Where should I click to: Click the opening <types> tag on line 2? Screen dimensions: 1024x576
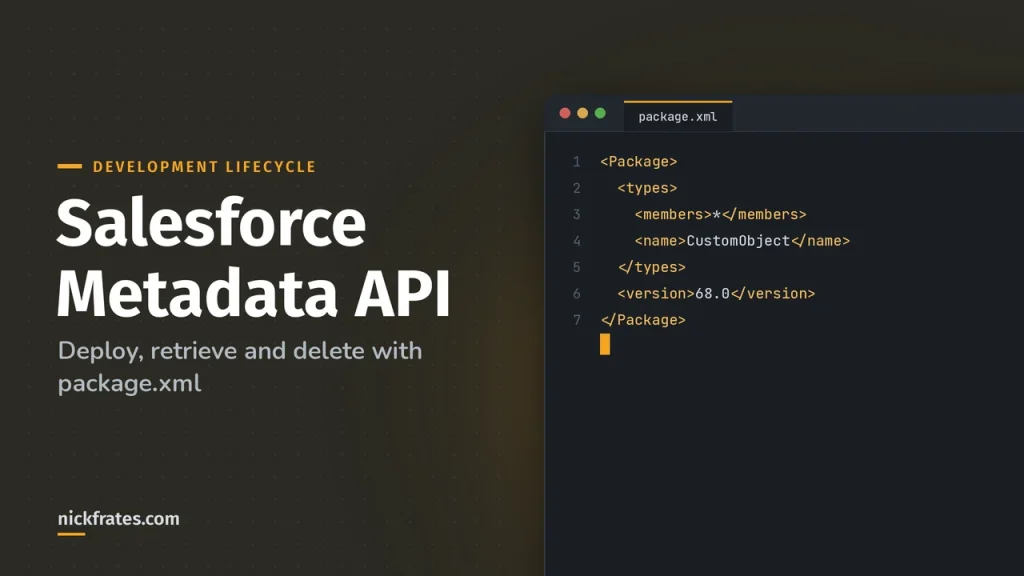point(647,188)
